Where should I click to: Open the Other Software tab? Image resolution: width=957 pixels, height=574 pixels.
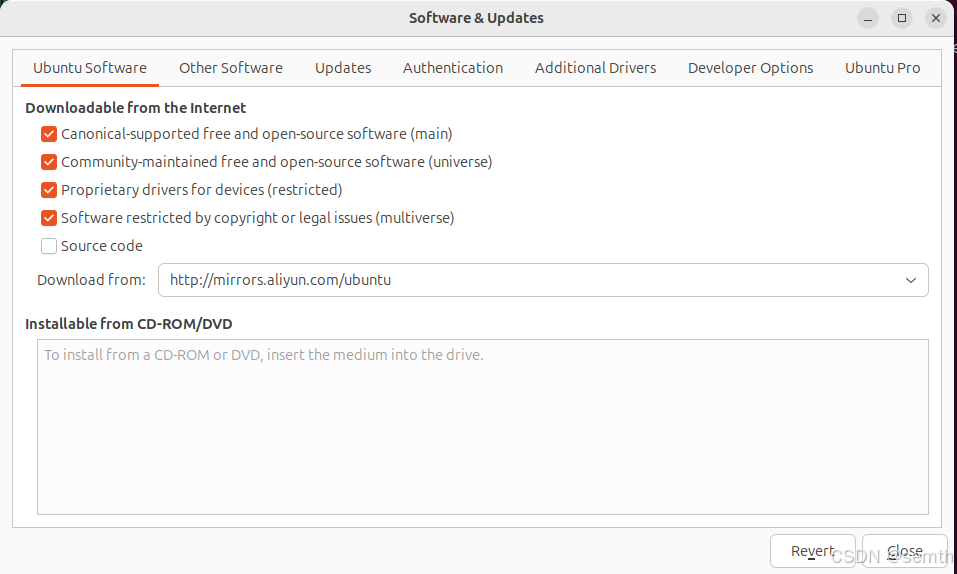click(x=231, y=68)
